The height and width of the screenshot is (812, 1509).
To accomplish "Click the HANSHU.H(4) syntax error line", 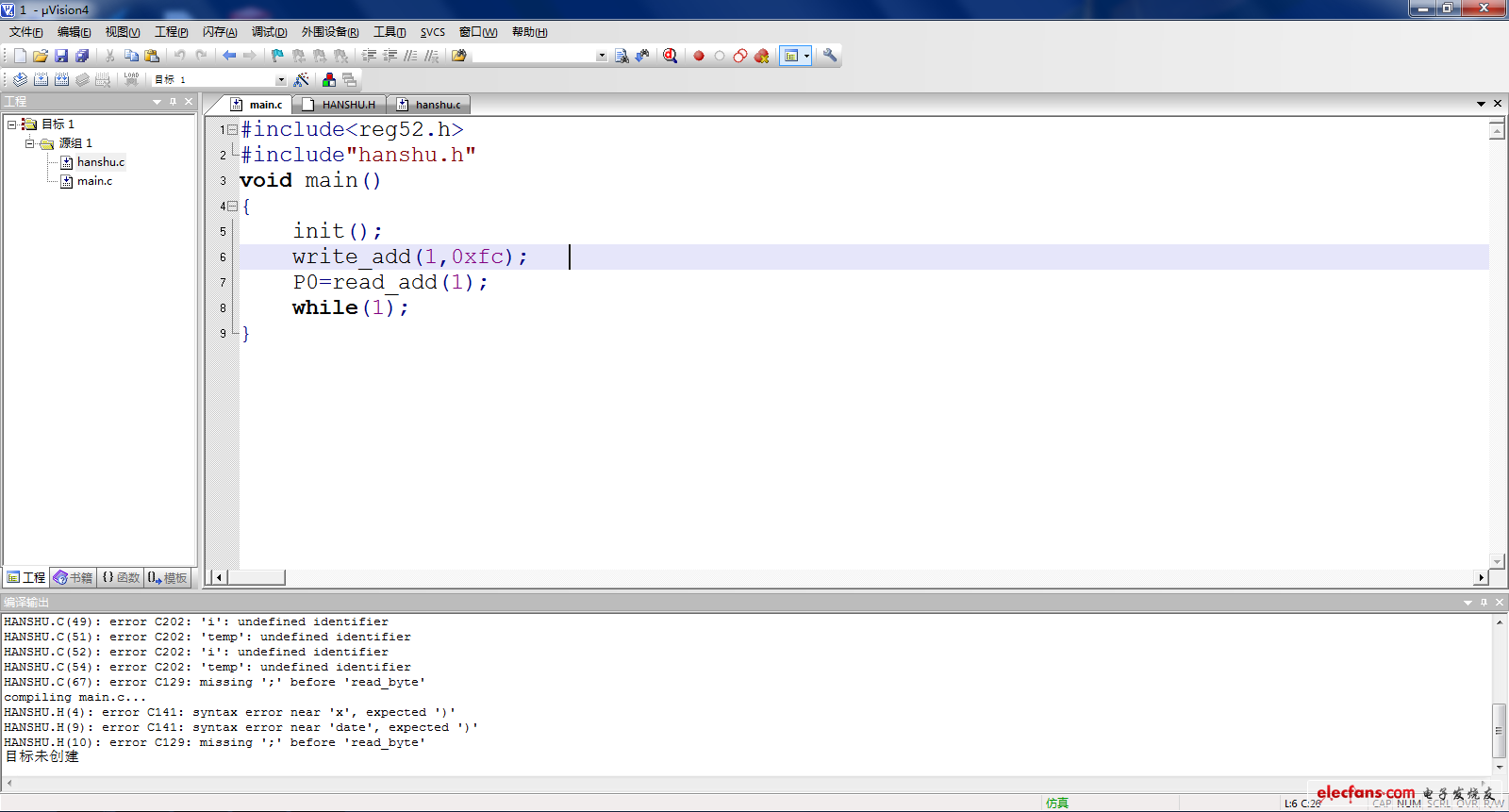I will pyautogui.click(x=230, y=713).
